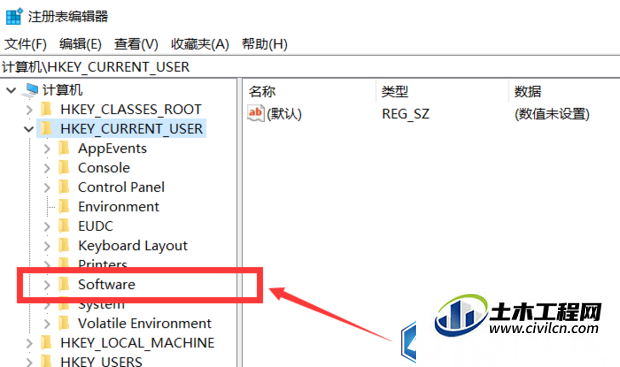Select the Volatile Environment key
The width and height of the screenshot is (620, 367).
click(144, 323)
